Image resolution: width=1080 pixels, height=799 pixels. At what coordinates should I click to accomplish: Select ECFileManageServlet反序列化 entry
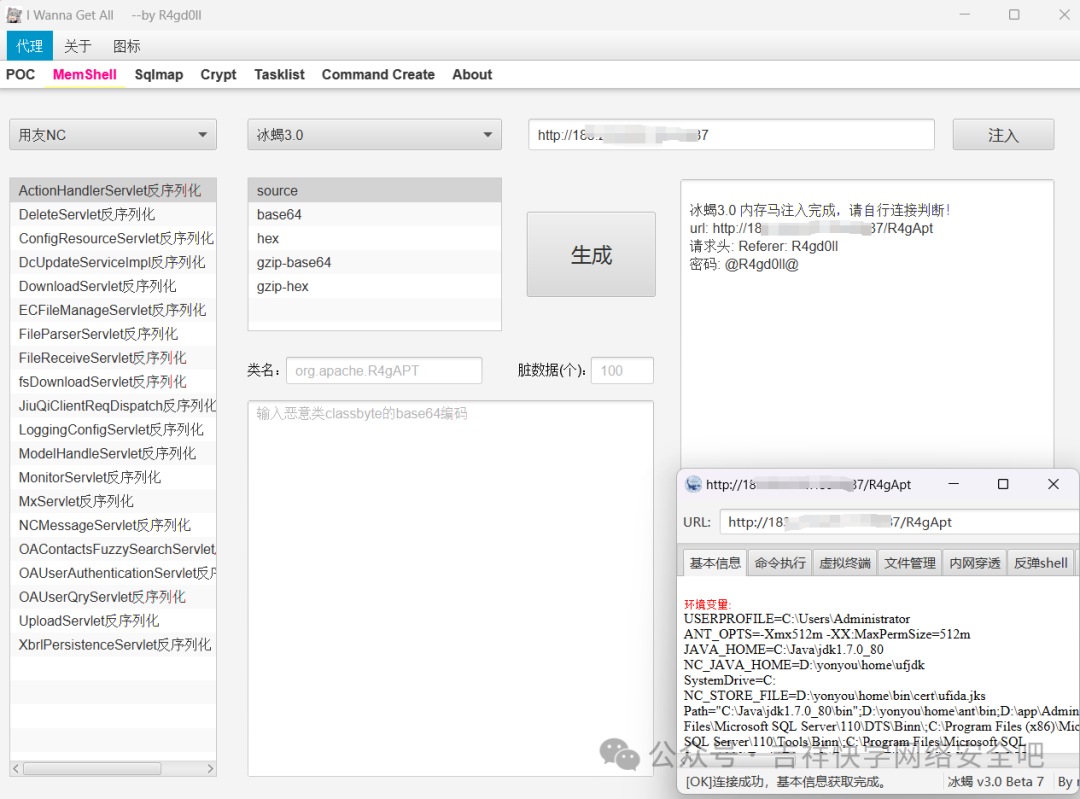coord(113,310)
